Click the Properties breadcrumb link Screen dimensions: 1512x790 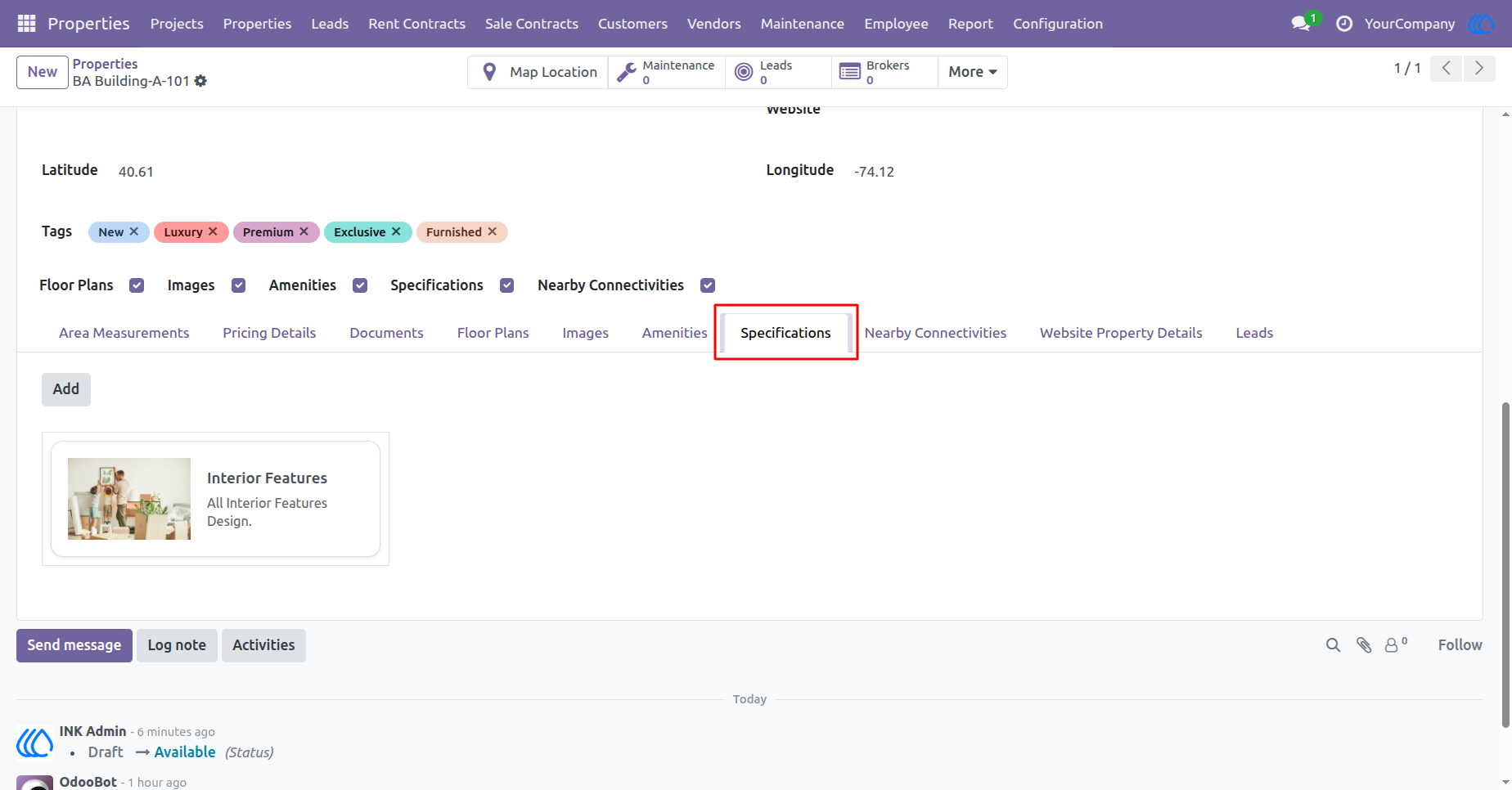coord(105,64)
